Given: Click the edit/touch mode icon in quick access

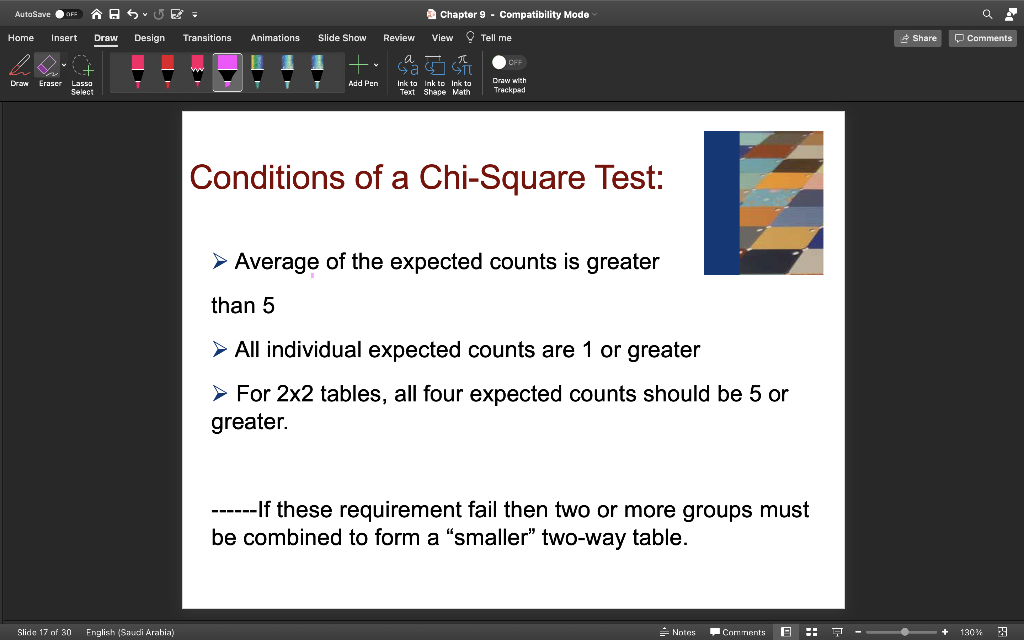Looking at the screenshot, I should pyautogui.click(x=176, y=14).
